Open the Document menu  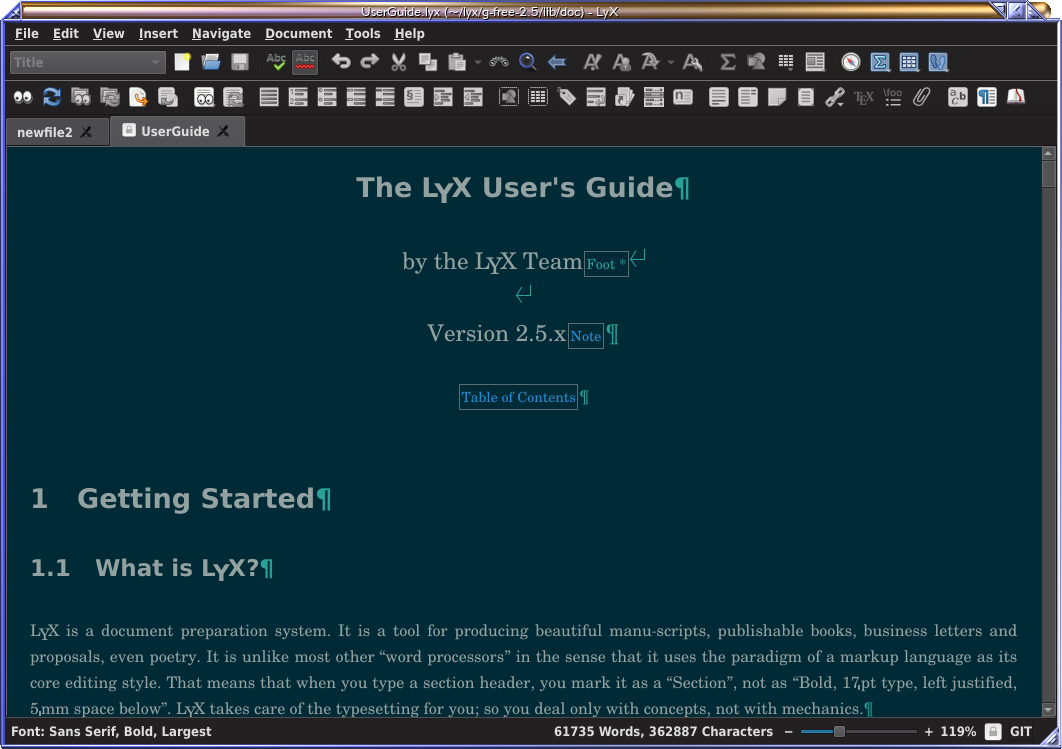pyautogui.click(x=298, y=33)
